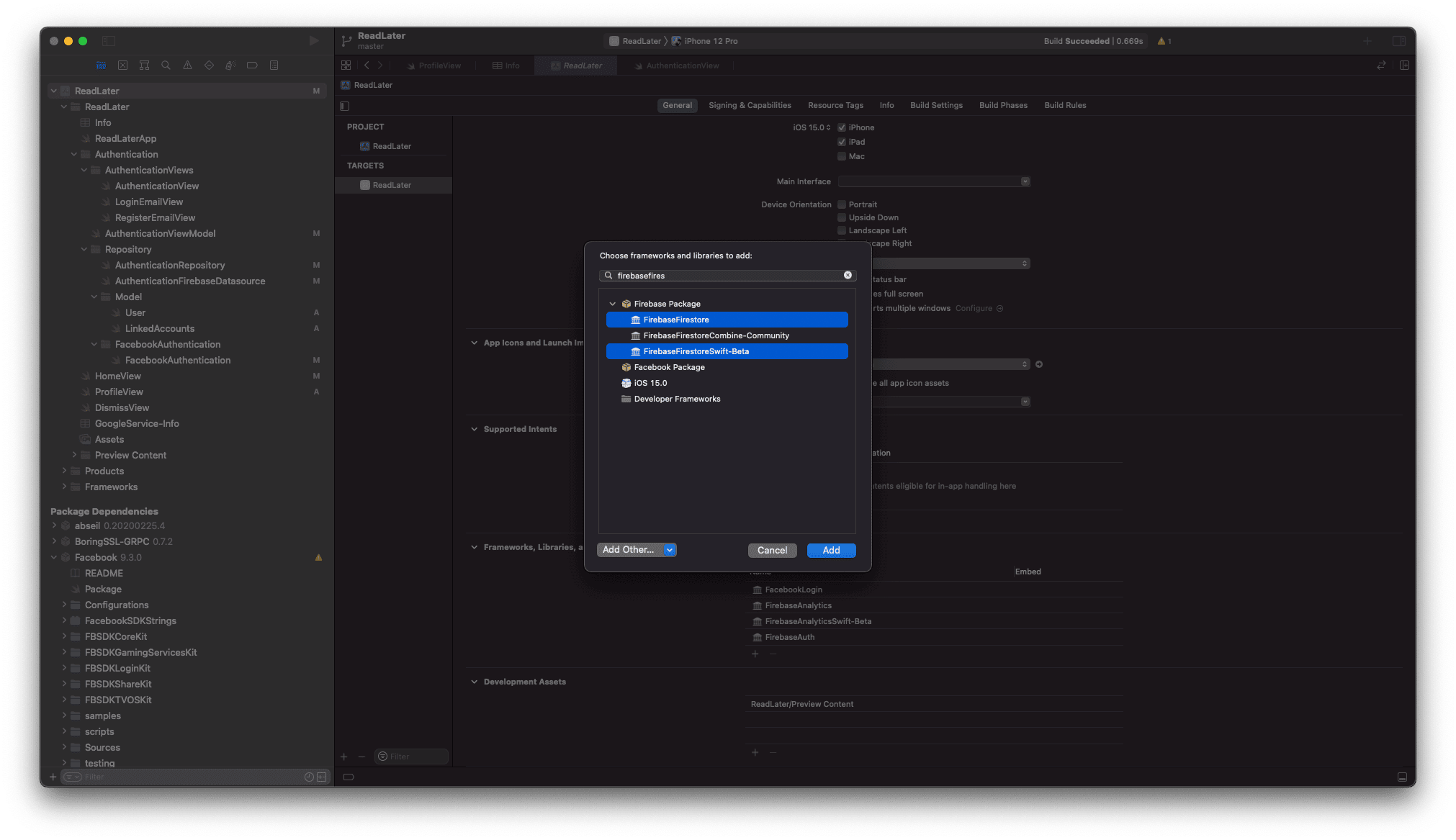Open the Add Other dropdown arrow
The width and height of the screenshot is (1456, 840).
pyautogui.click(x=670, y=550)
